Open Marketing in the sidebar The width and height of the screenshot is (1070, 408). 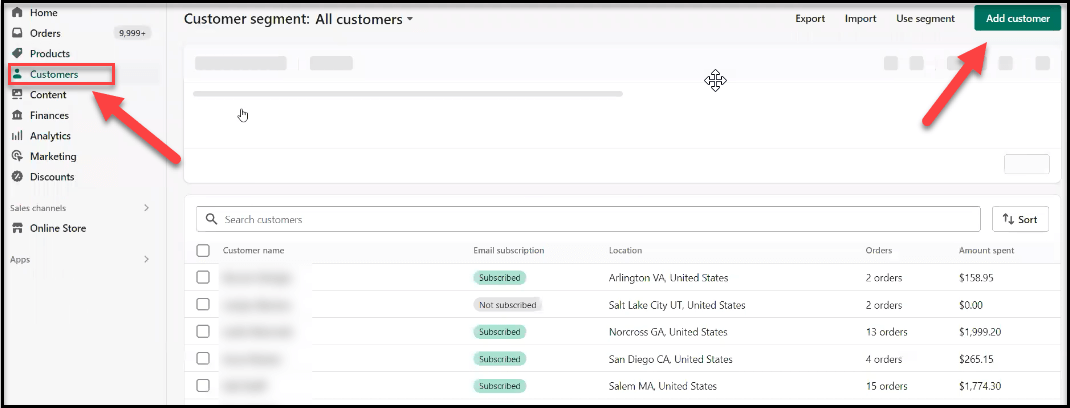pos(53,156)
